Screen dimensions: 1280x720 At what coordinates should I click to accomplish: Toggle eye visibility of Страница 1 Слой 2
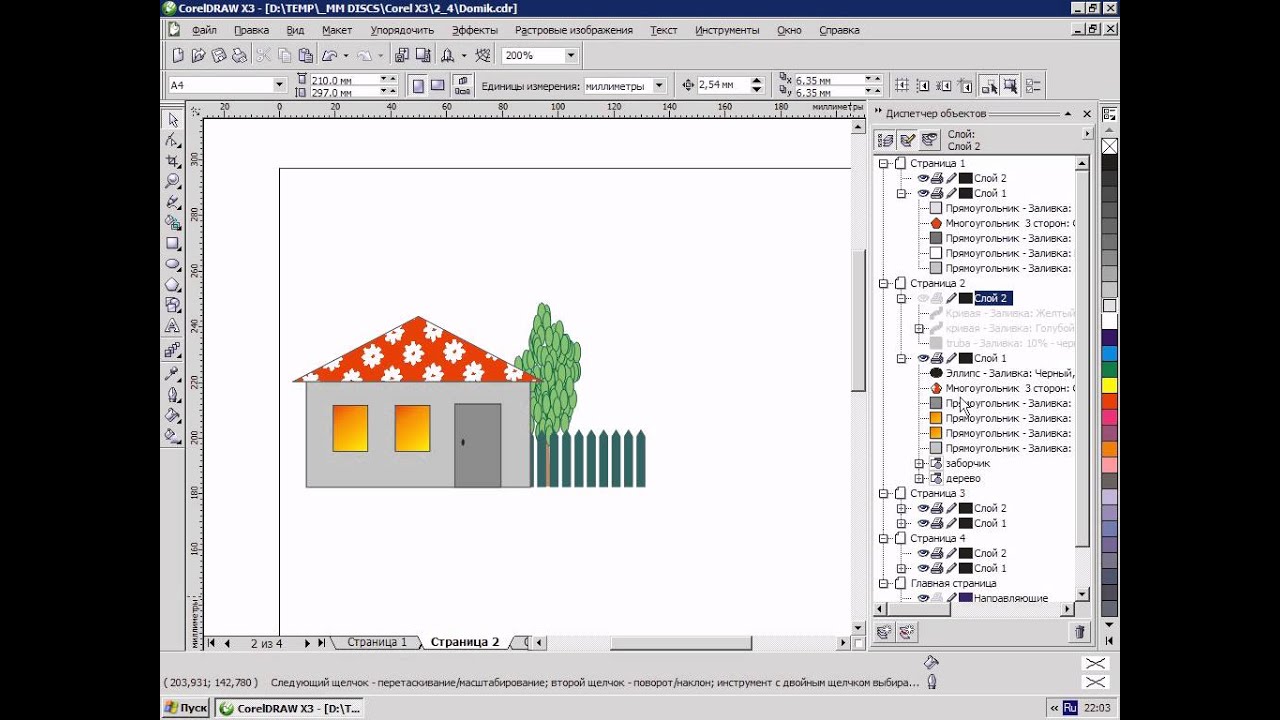pos(923,178)
